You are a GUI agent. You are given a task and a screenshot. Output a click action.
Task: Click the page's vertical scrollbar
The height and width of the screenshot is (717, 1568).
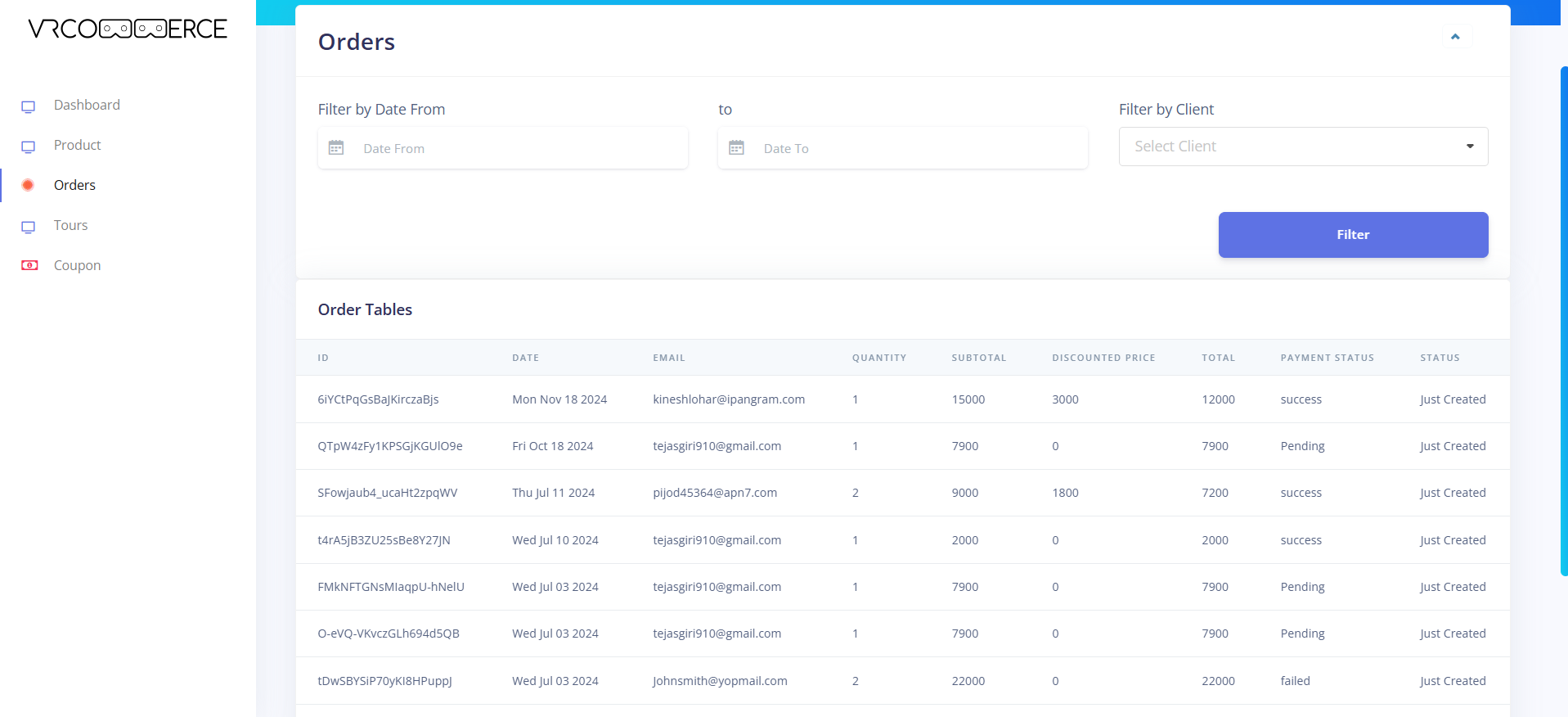coord(1563,319)
